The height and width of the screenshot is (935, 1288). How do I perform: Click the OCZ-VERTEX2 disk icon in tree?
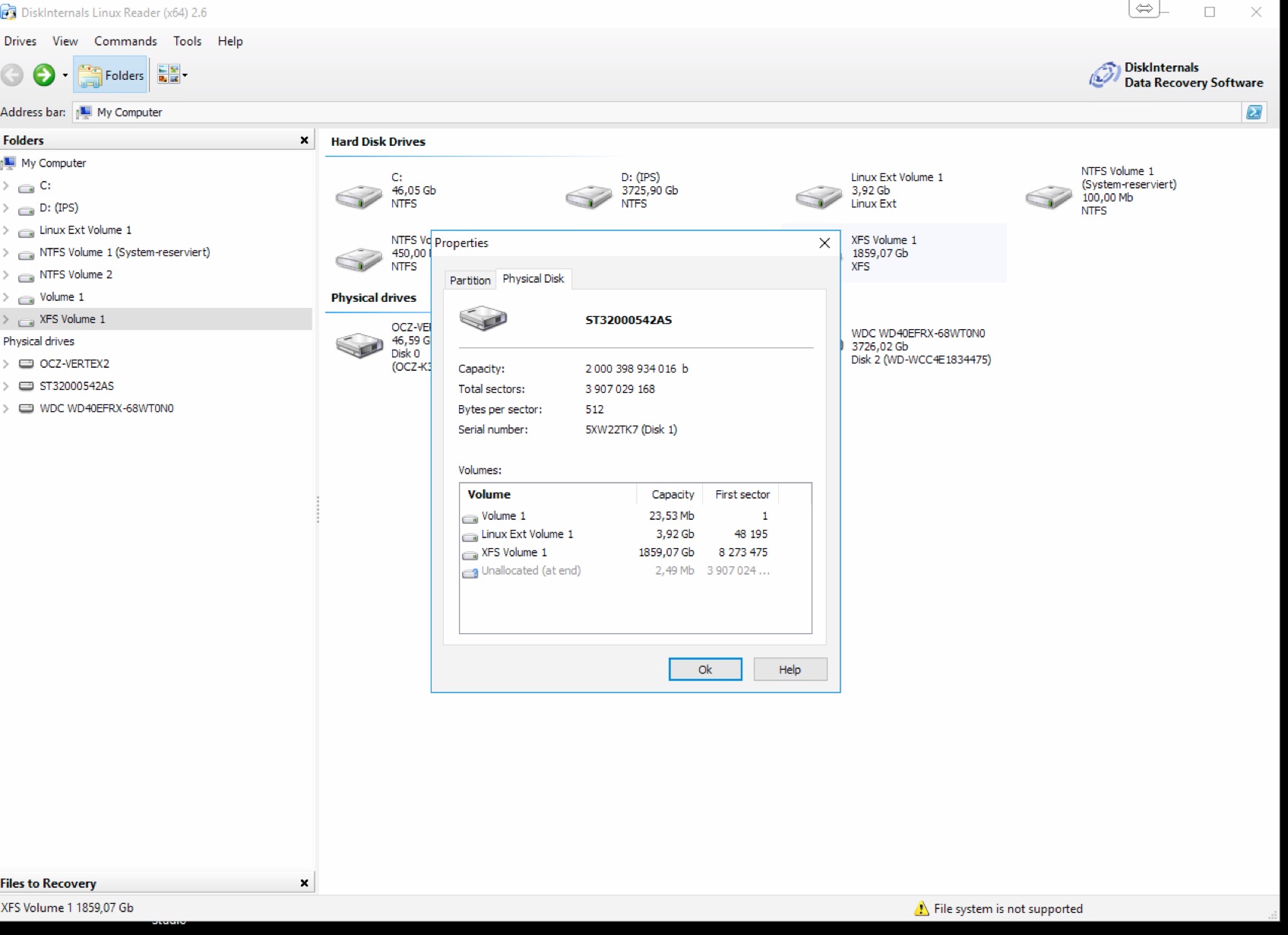27,363
